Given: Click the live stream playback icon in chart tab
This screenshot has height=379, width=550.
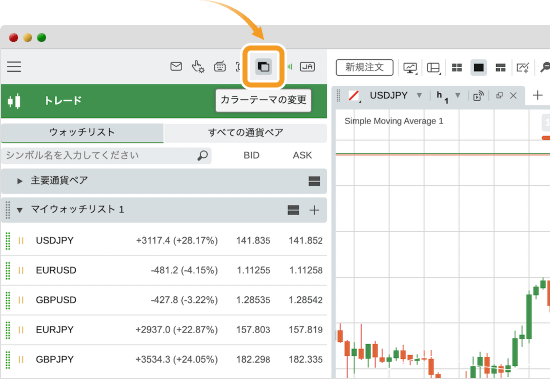Looking at the screenshot, I should [x=478, y=96].
